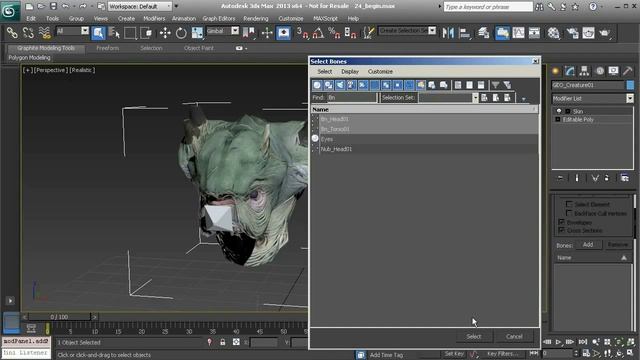Toggle Backface Cull Vertices checkbox
This screenshot has height=360, width=640.
click(569, 213)
